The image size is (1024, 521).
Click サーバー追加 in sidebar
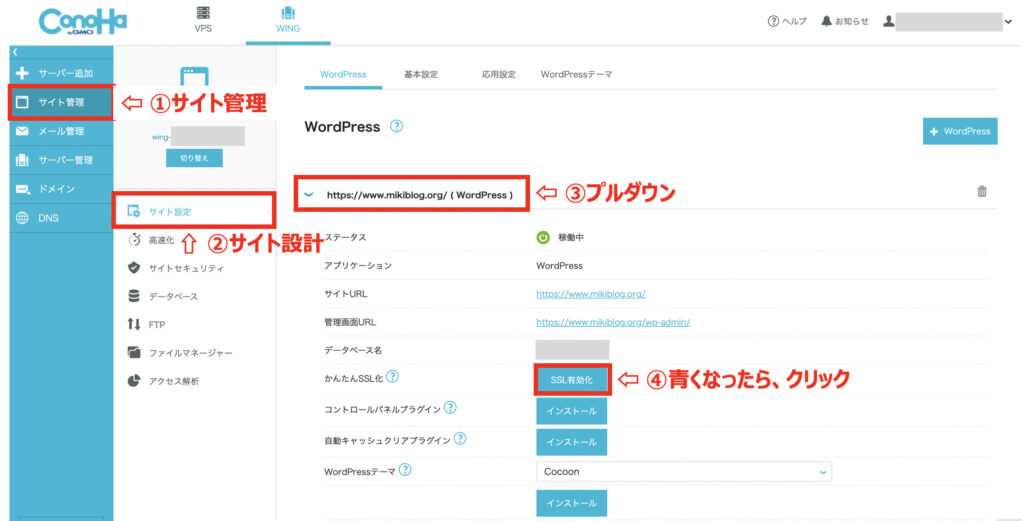click(61, 73)
